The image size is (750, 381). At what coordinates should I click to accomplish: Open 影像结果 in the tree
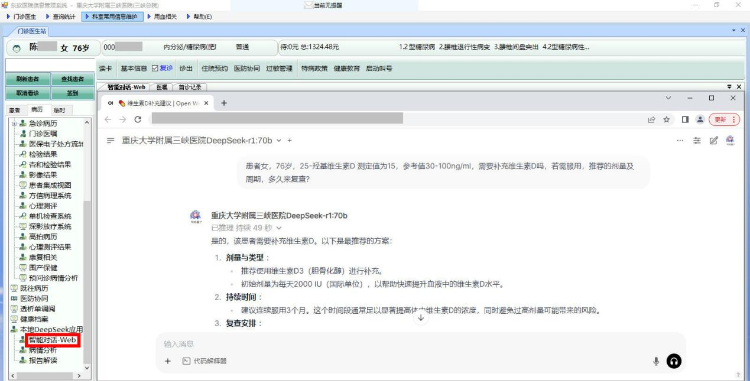coord(43,175)
